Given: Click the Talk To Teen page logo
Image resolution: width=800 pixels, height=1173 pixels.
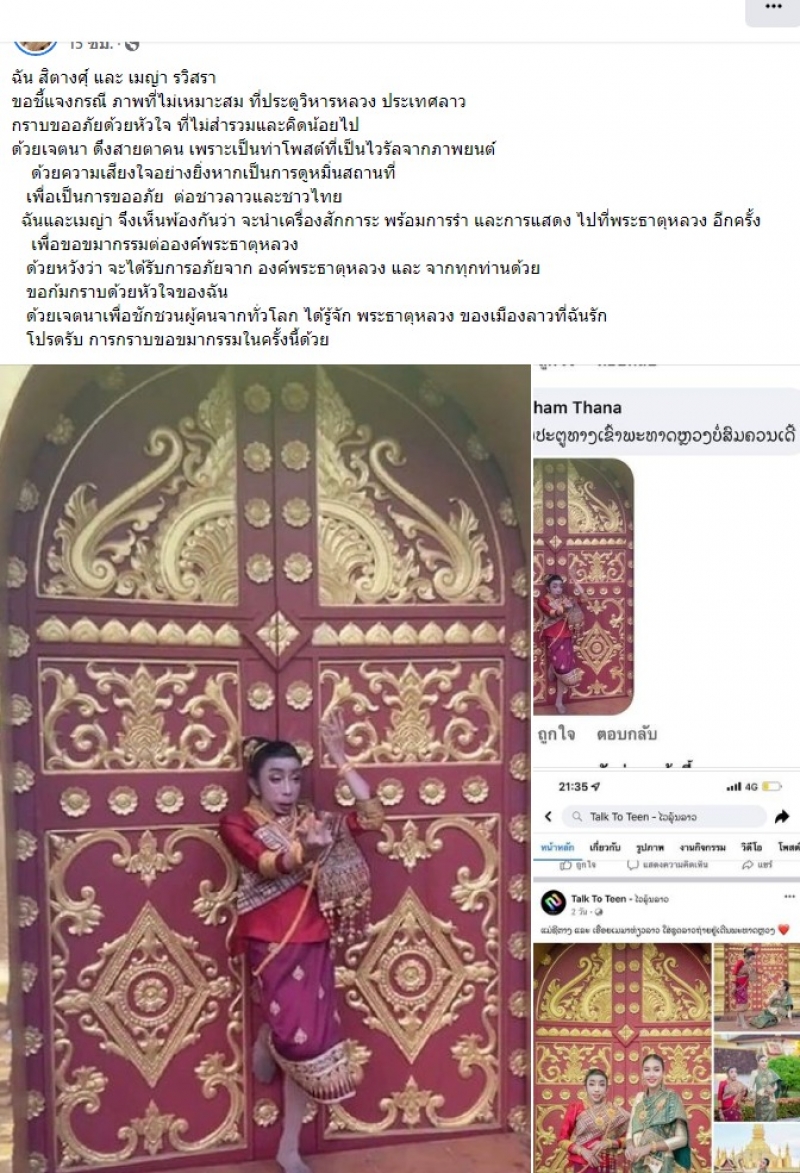Looking at the screenshot, I should click(553, 902).
